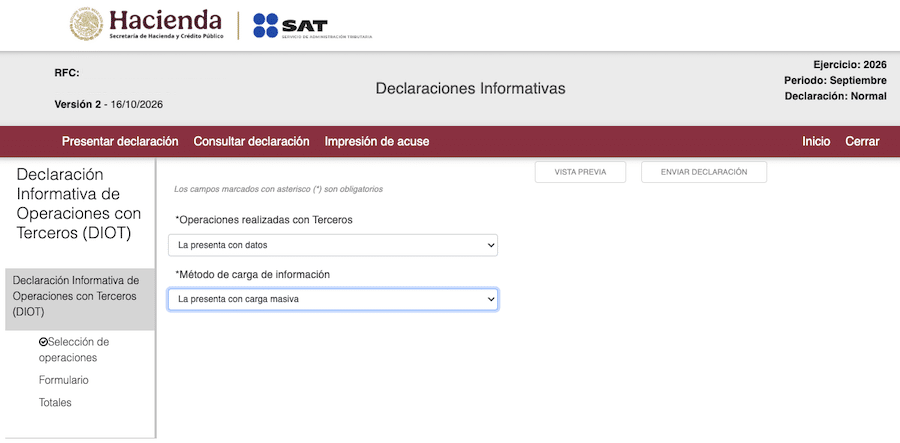Click Cerrar in the red navigation bar

point(862,141)
